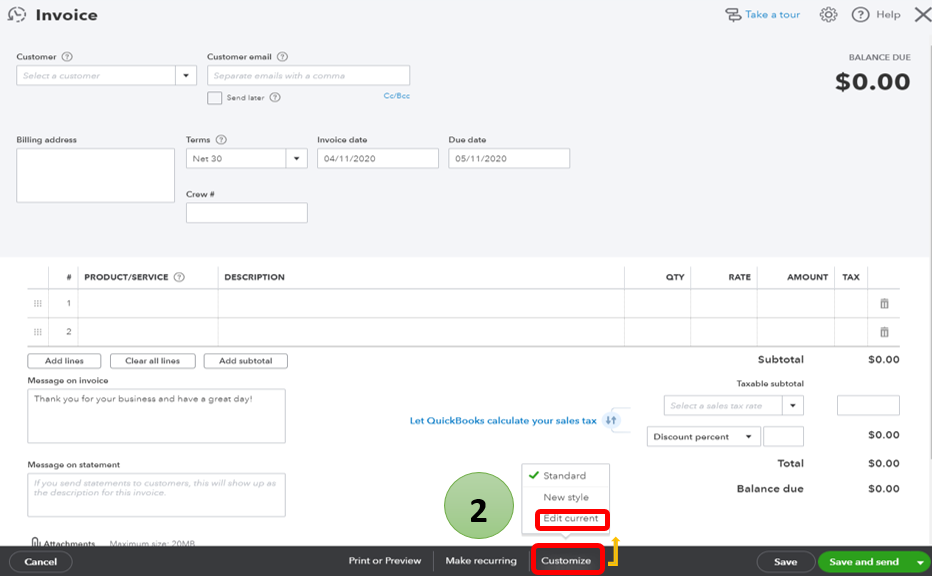The width and height of the screenshot is (932, 576).
Task: Click the Take a tour icon
Action: 733,15
